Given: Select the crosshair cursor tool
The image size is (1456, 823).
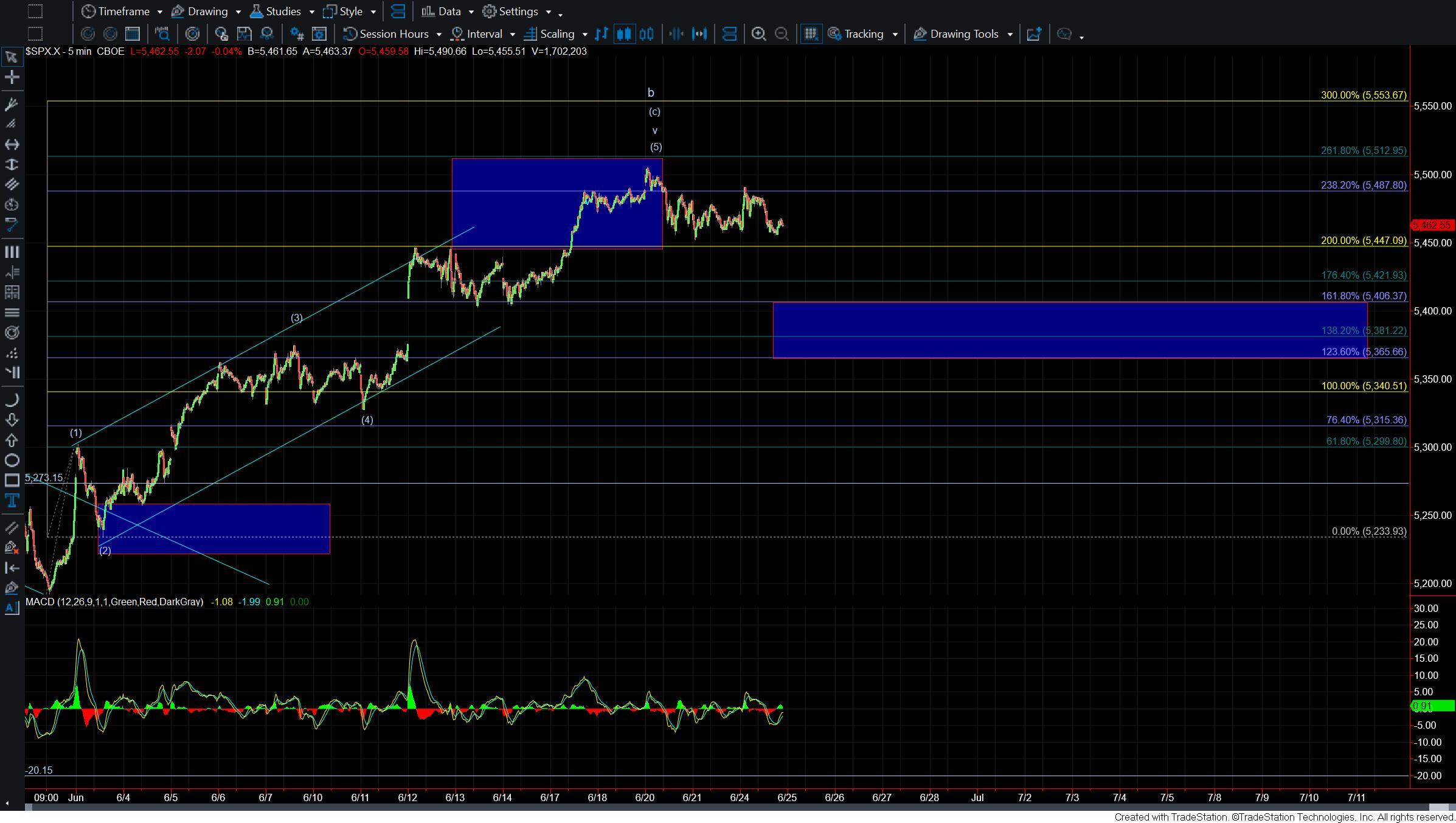Looking at the screenshot, I should (x=11, y=77).
